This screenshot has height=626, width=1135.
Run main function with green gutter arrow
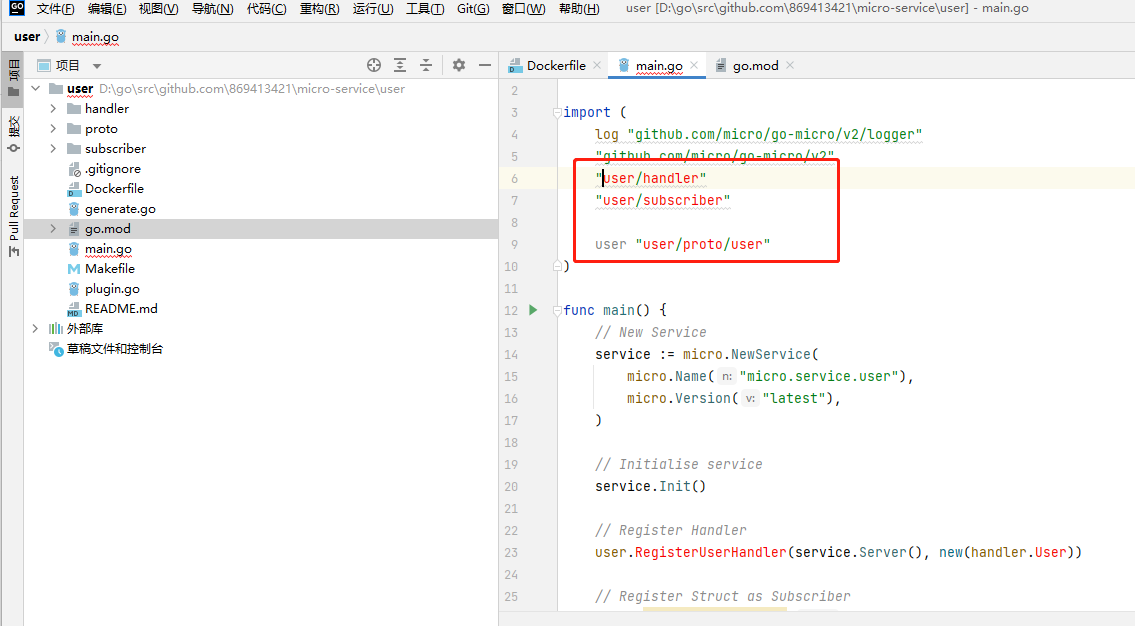(533, 310)
